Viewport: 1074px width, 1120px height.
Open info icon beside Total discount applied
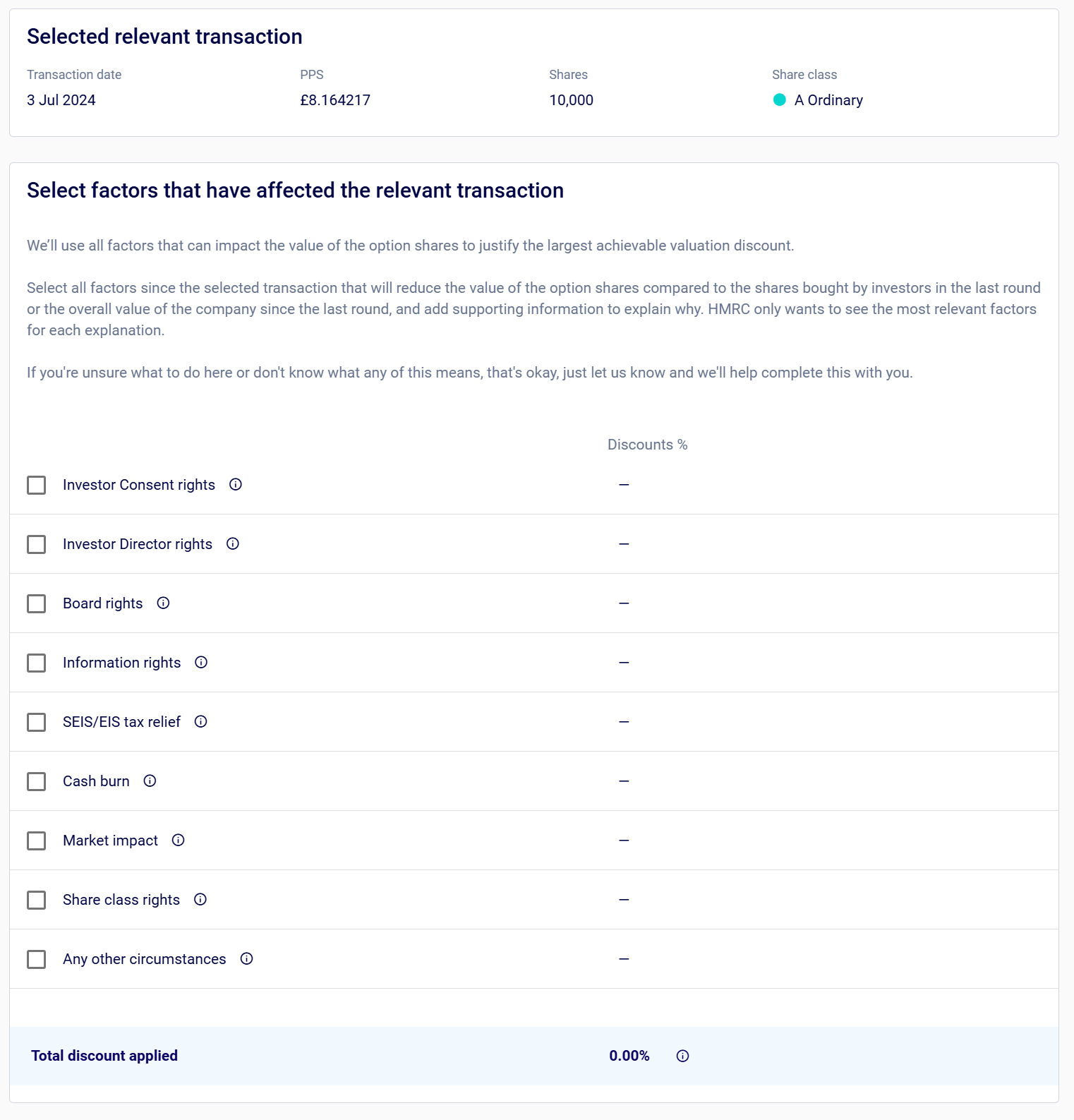(682, 1056)
